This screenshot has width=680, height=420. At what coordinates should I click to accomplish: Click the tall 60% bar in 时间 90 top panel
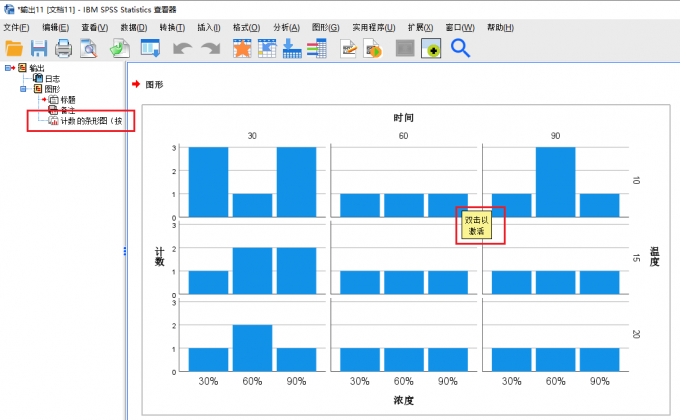point(556,182)
